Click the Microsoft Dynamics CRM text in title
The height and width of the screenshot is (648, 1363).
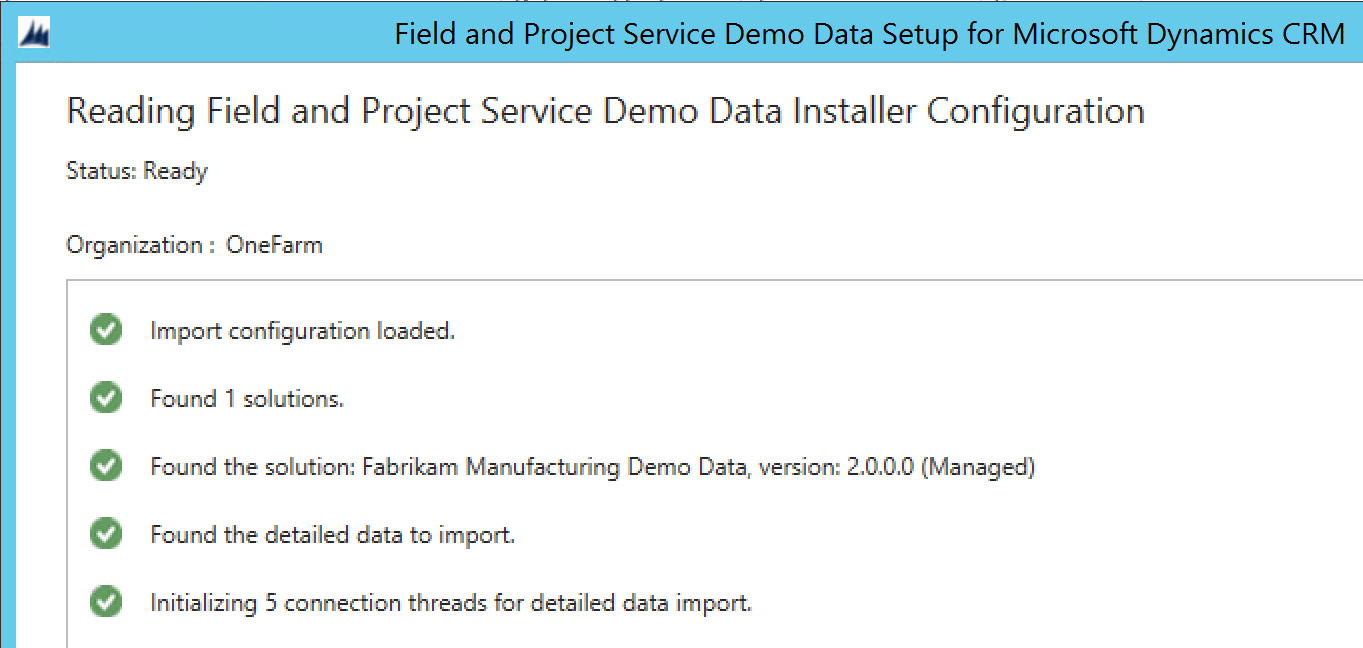(1178, 34)
